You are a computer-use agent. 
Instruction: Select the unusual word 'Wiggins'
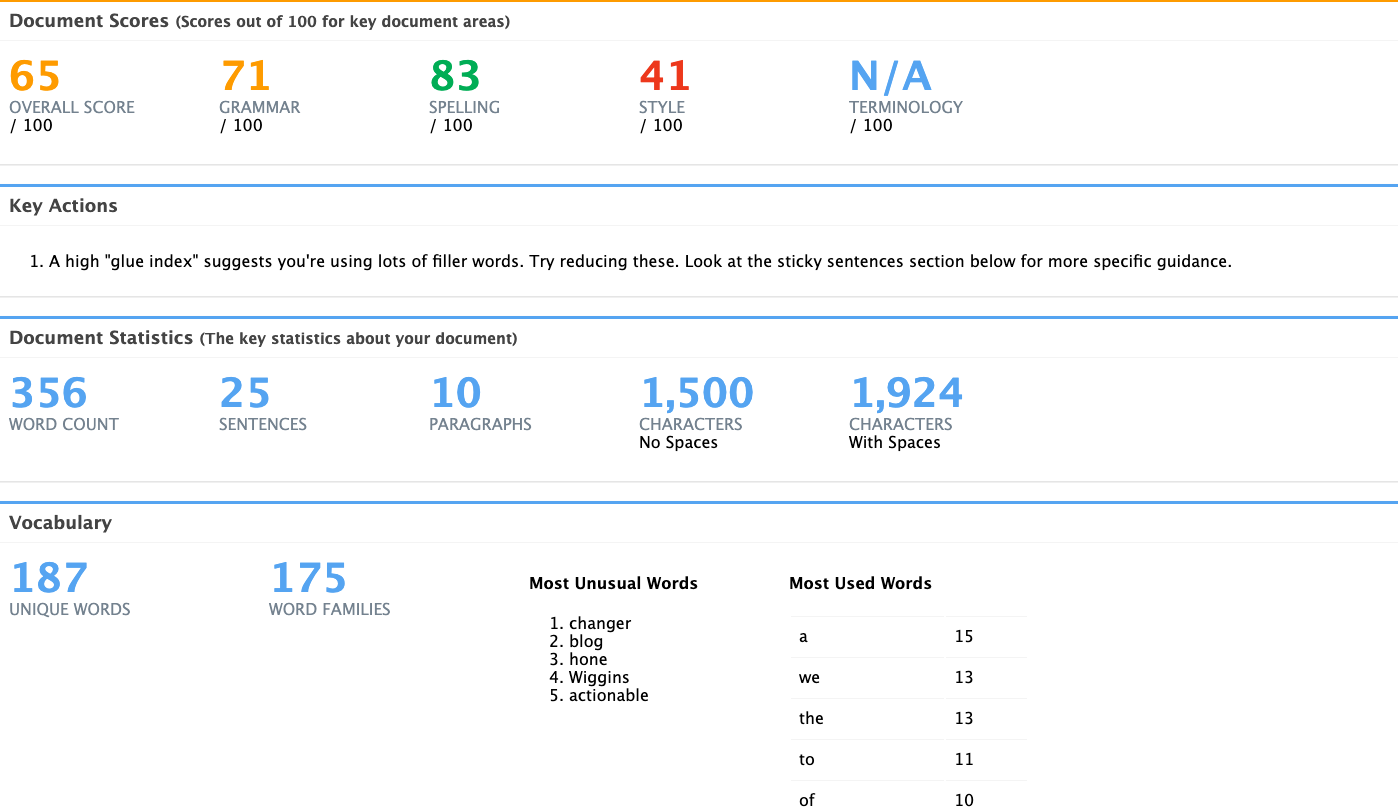tap(599, 677)
